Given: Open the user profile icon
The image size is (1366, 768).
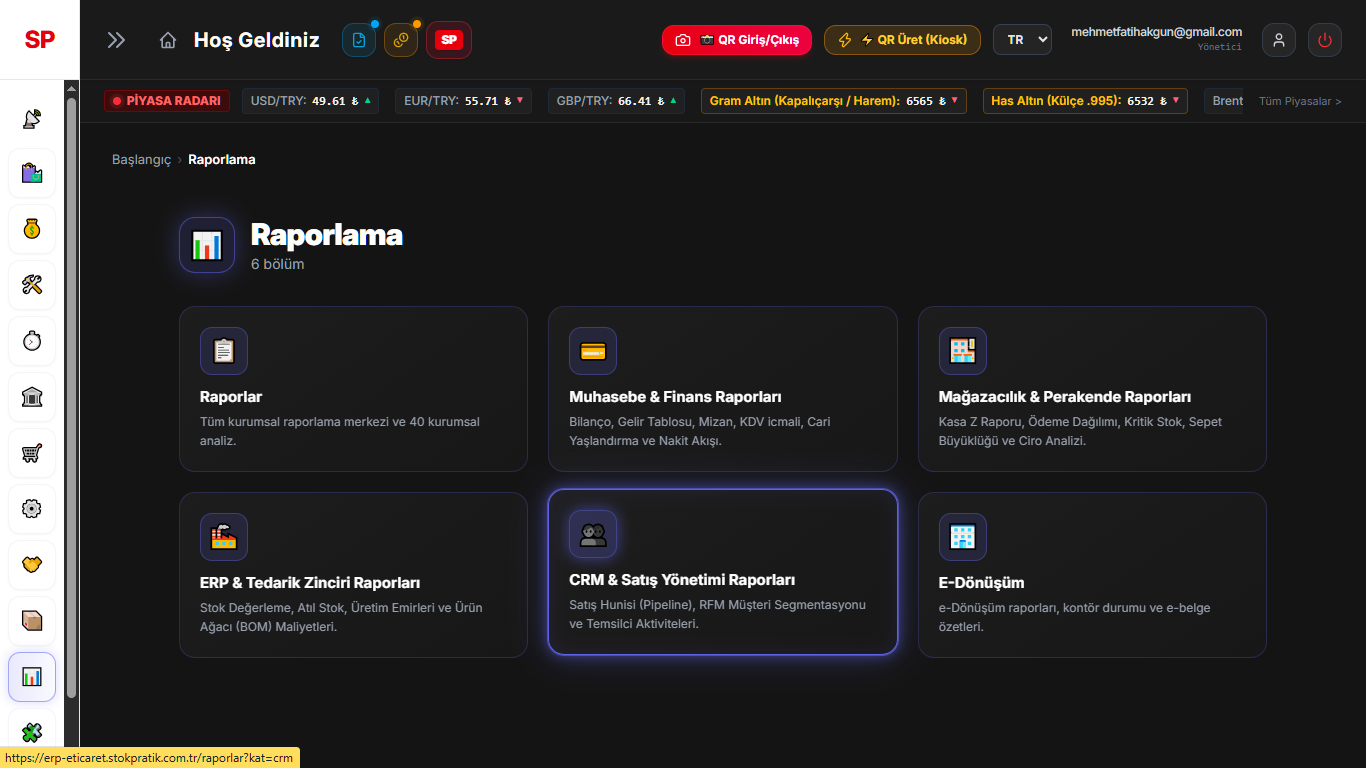Looking at the screenshot, I should (1279, 40).
